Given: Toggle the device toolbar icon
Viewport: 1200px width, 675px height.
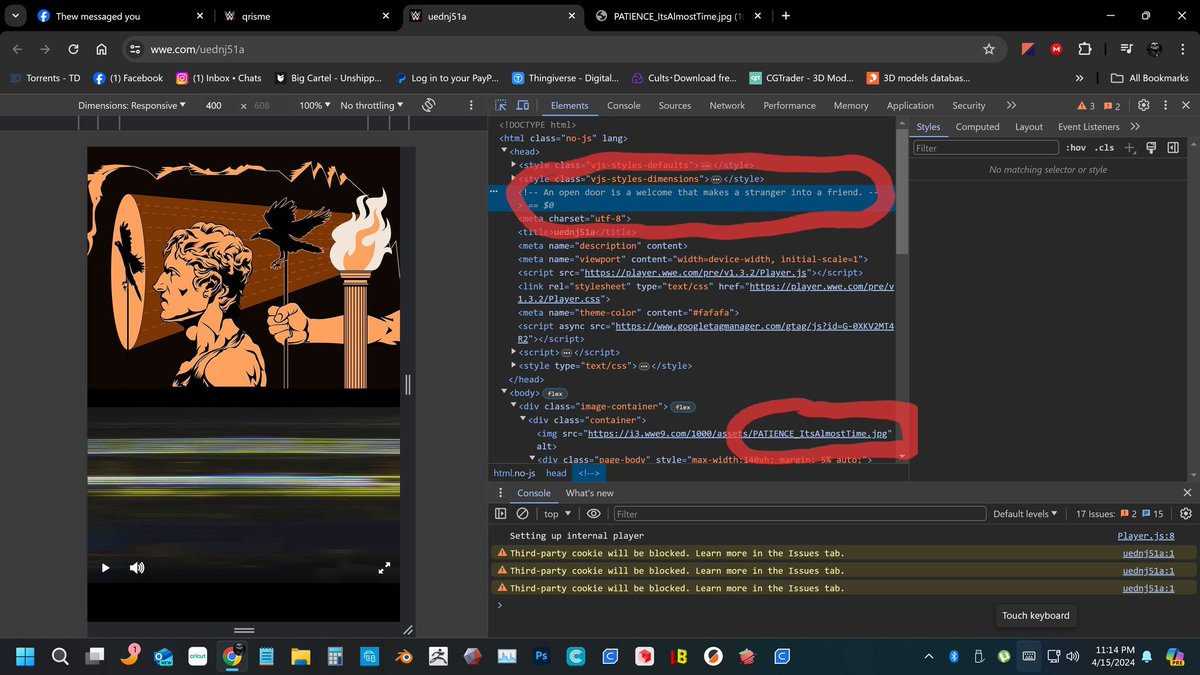Looking at the screenshot, I should (525, 105).
